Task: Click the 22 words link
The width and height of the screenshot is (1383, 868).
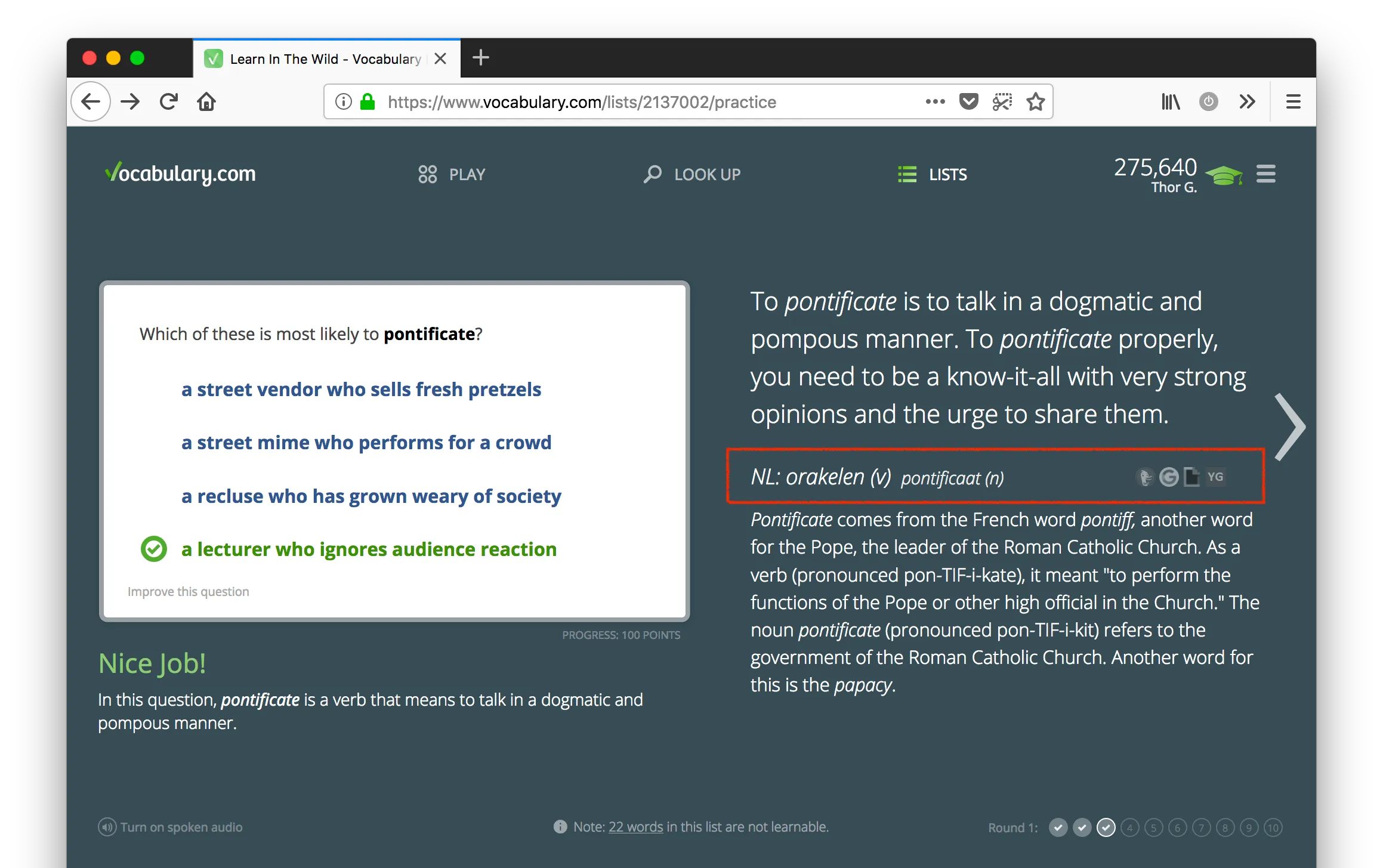Action: click(635, 827)
